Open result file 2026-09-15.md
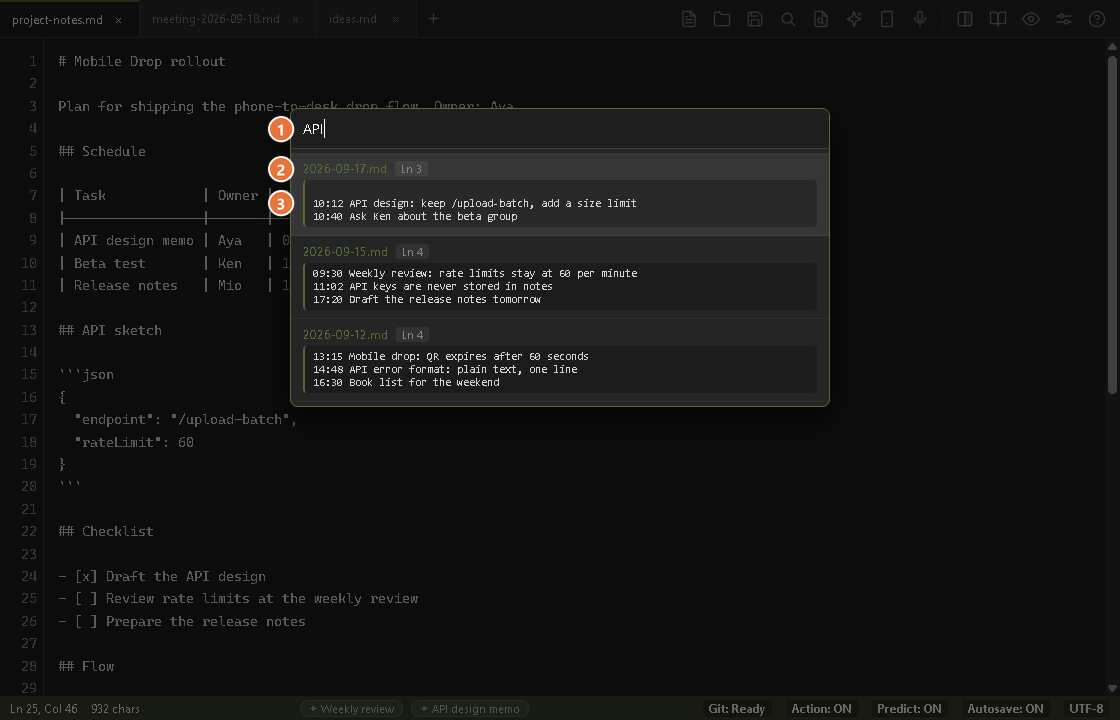The height and width of the screenshot is (720, 1120). [x=344, y=252]
